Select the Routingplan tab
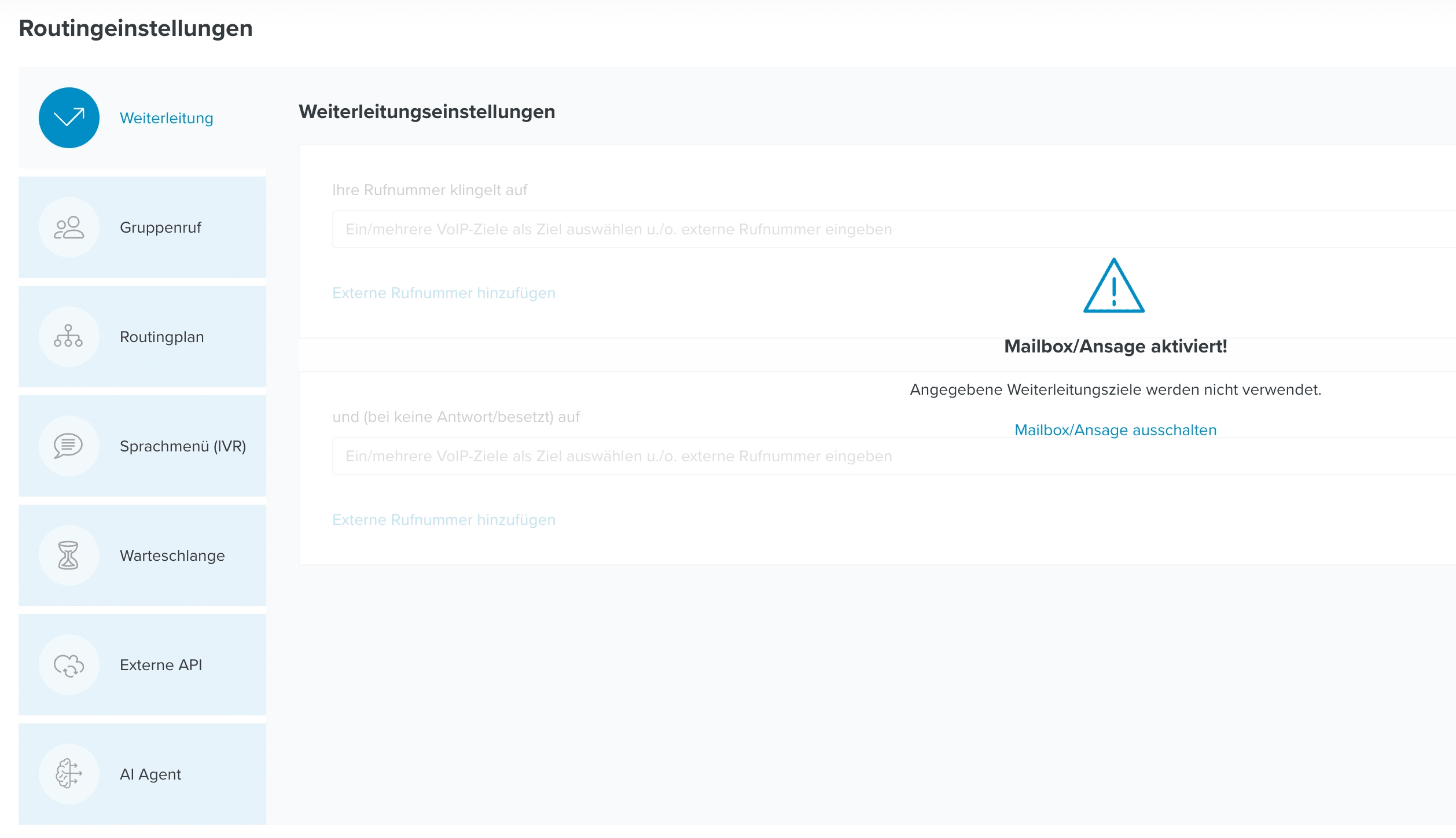 [x=161, y=337]
